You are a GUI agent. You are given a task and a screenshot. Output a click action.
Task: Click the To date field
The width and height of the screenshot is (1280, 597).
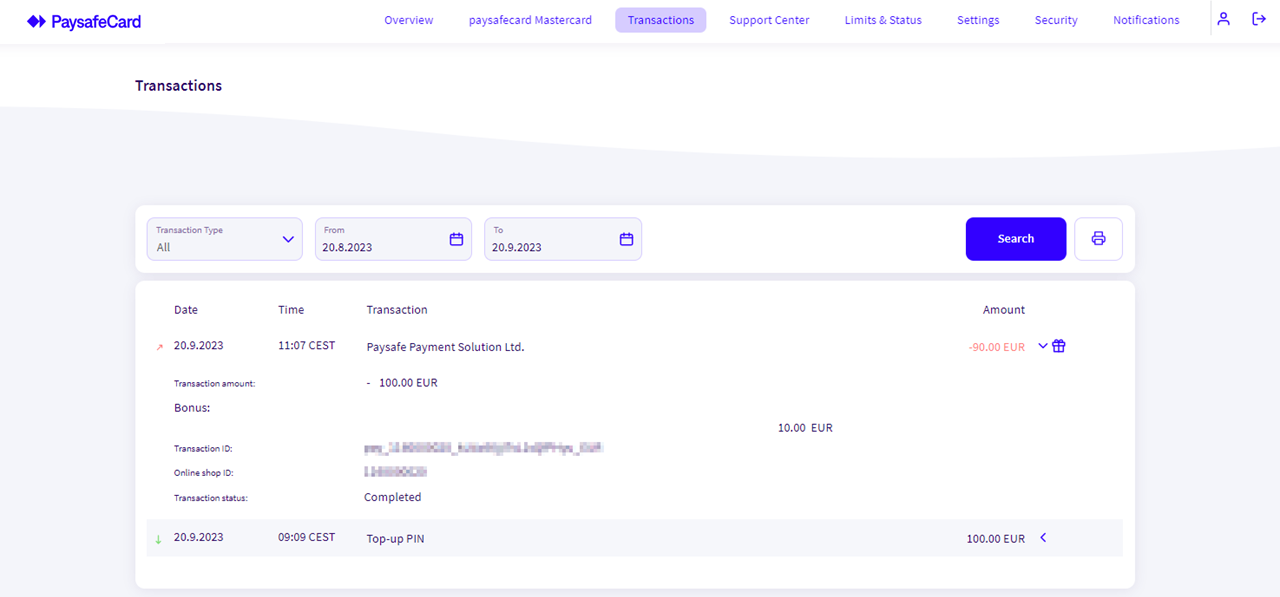pos(563,239)
